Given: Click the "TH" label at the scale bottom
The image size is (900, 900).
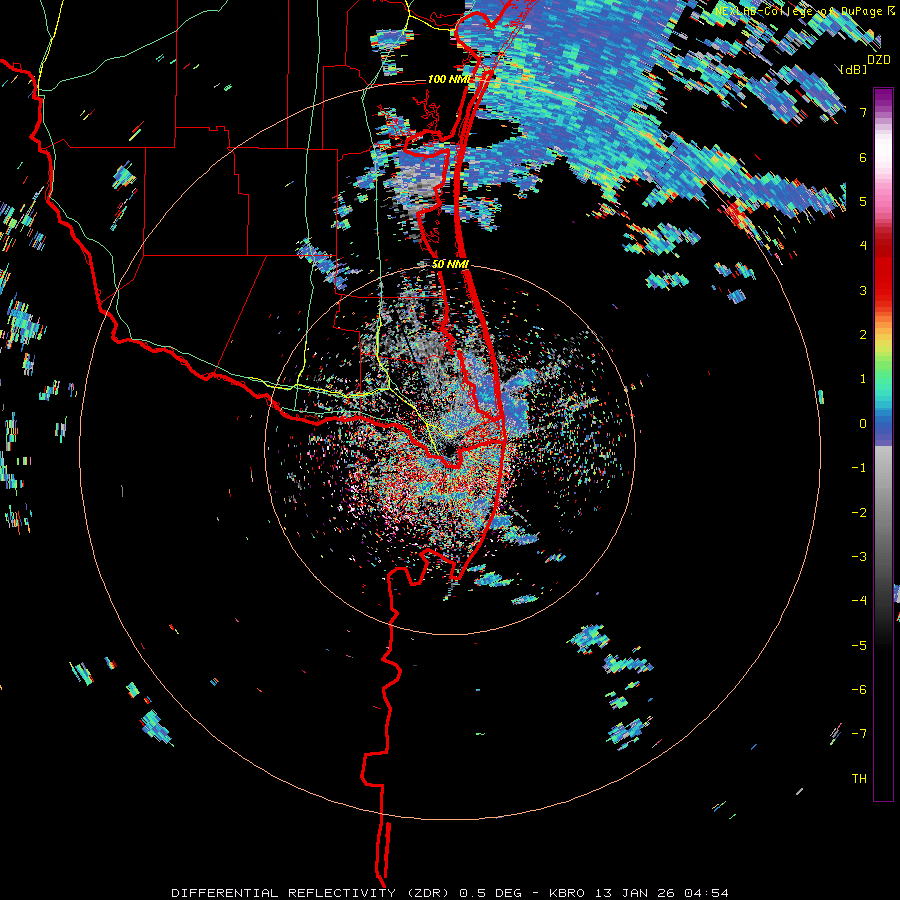Looking at the screenshot, I should coord(859,779).
